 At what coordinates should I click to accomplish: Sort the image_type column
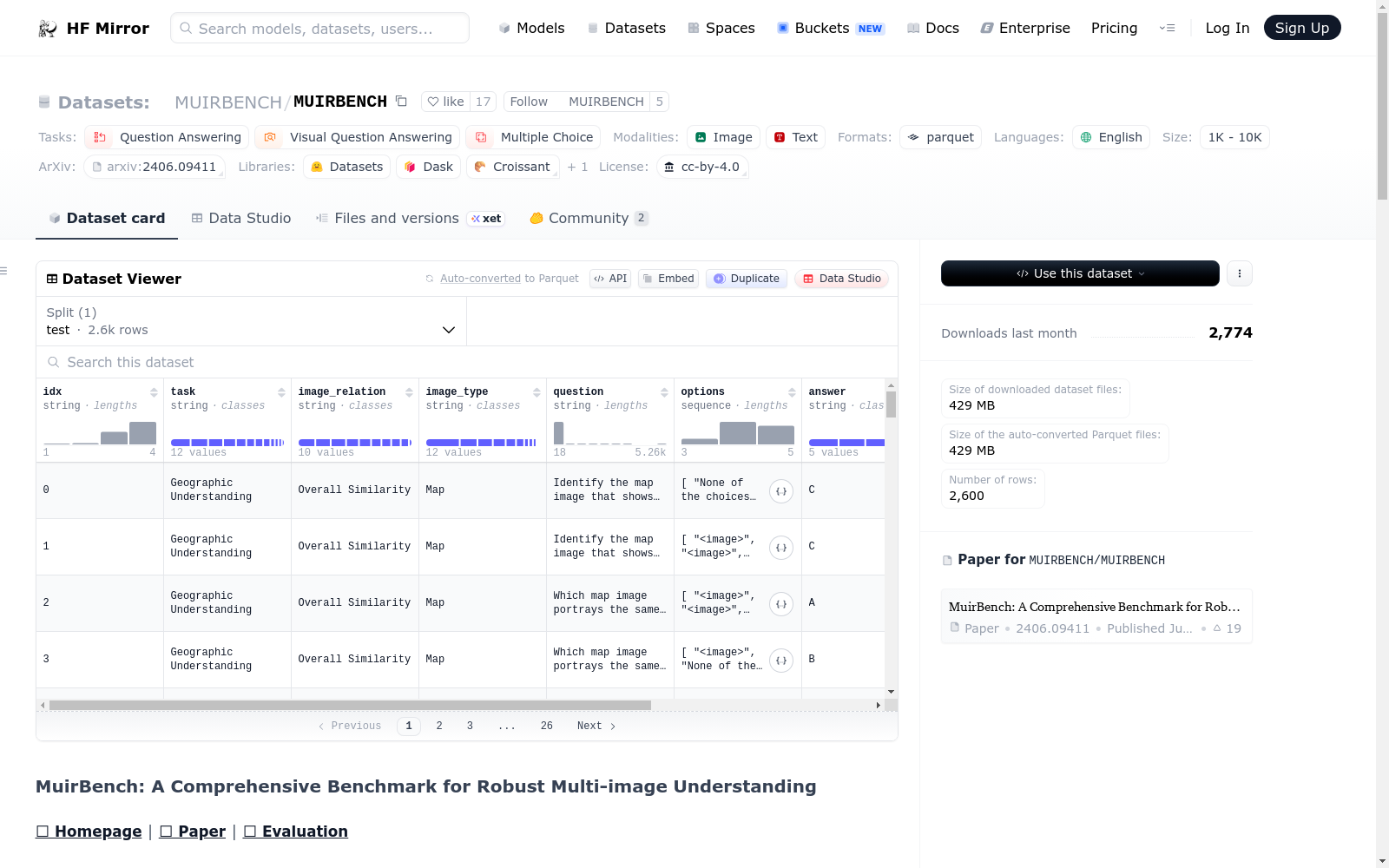pyautogui.click(x=537, y=392)
